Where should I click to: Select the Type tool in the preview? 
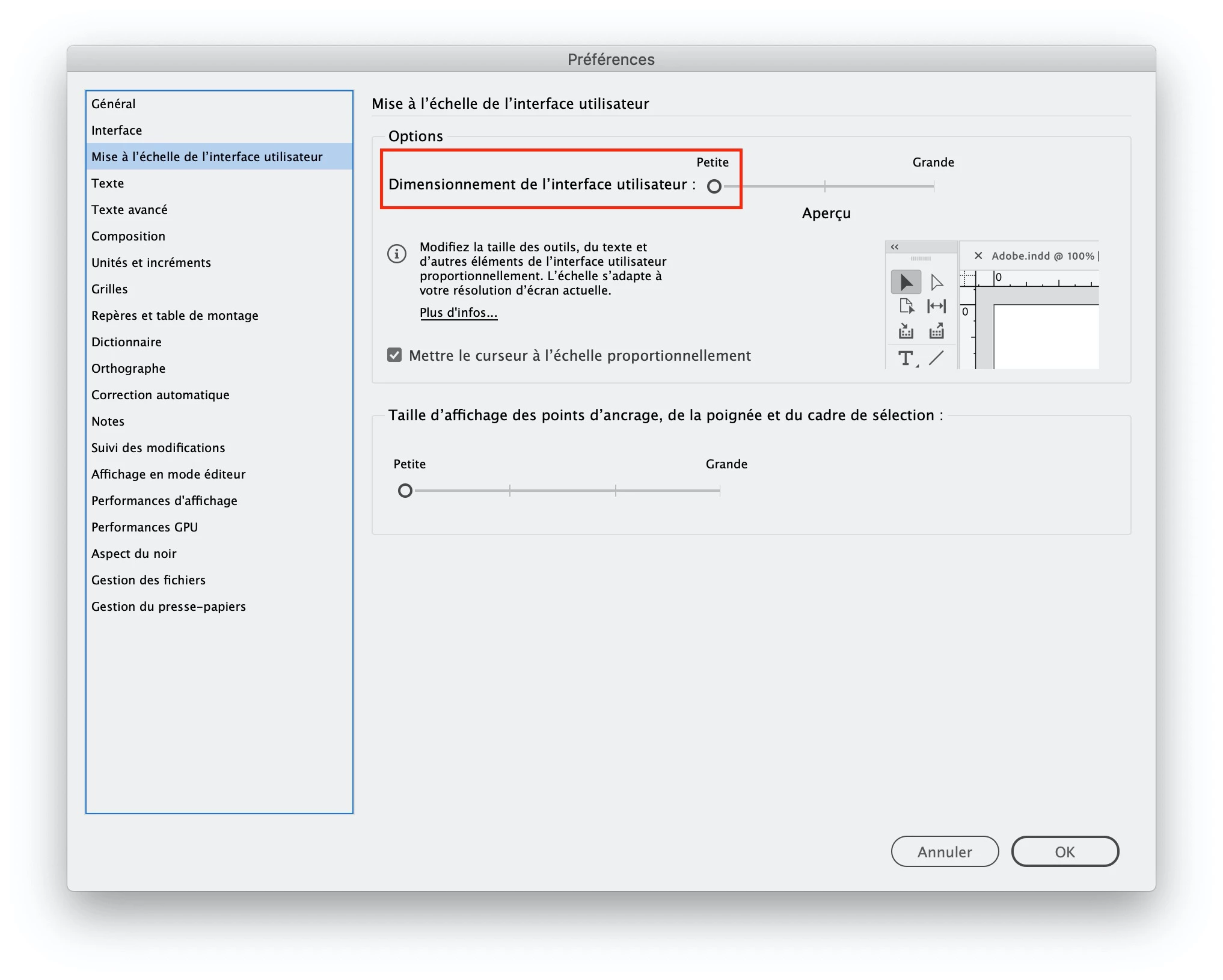pos(906,358)
